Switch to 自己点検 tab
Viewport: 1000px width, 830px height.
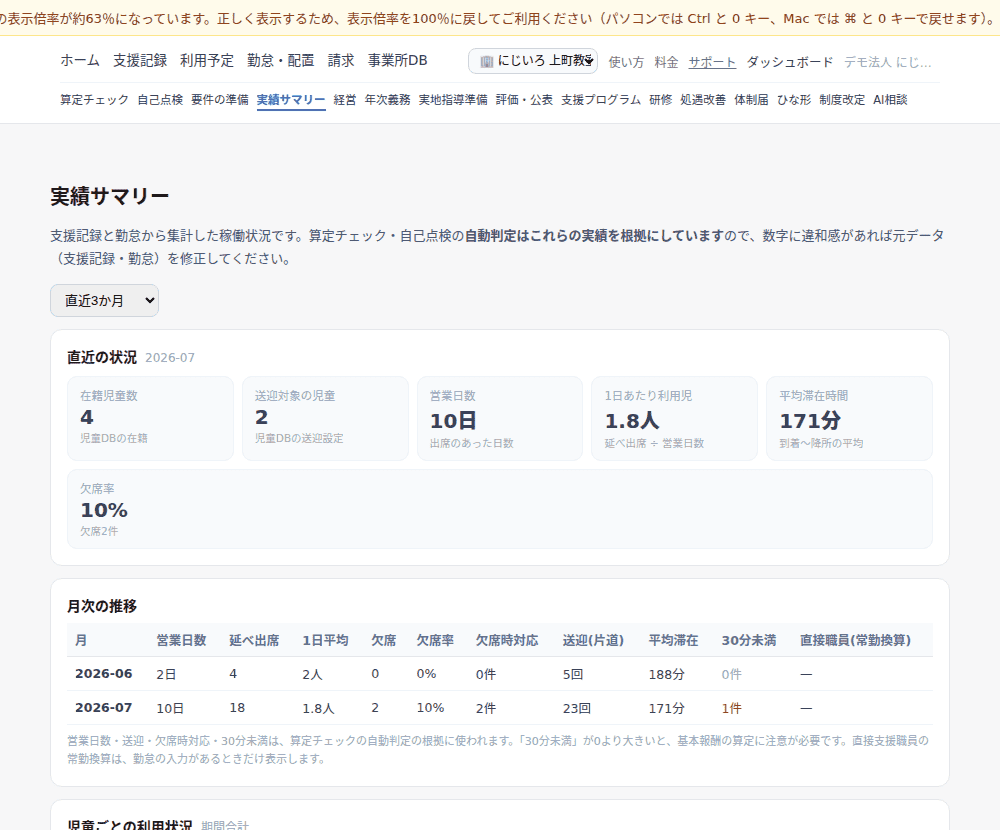coord(160,100)
